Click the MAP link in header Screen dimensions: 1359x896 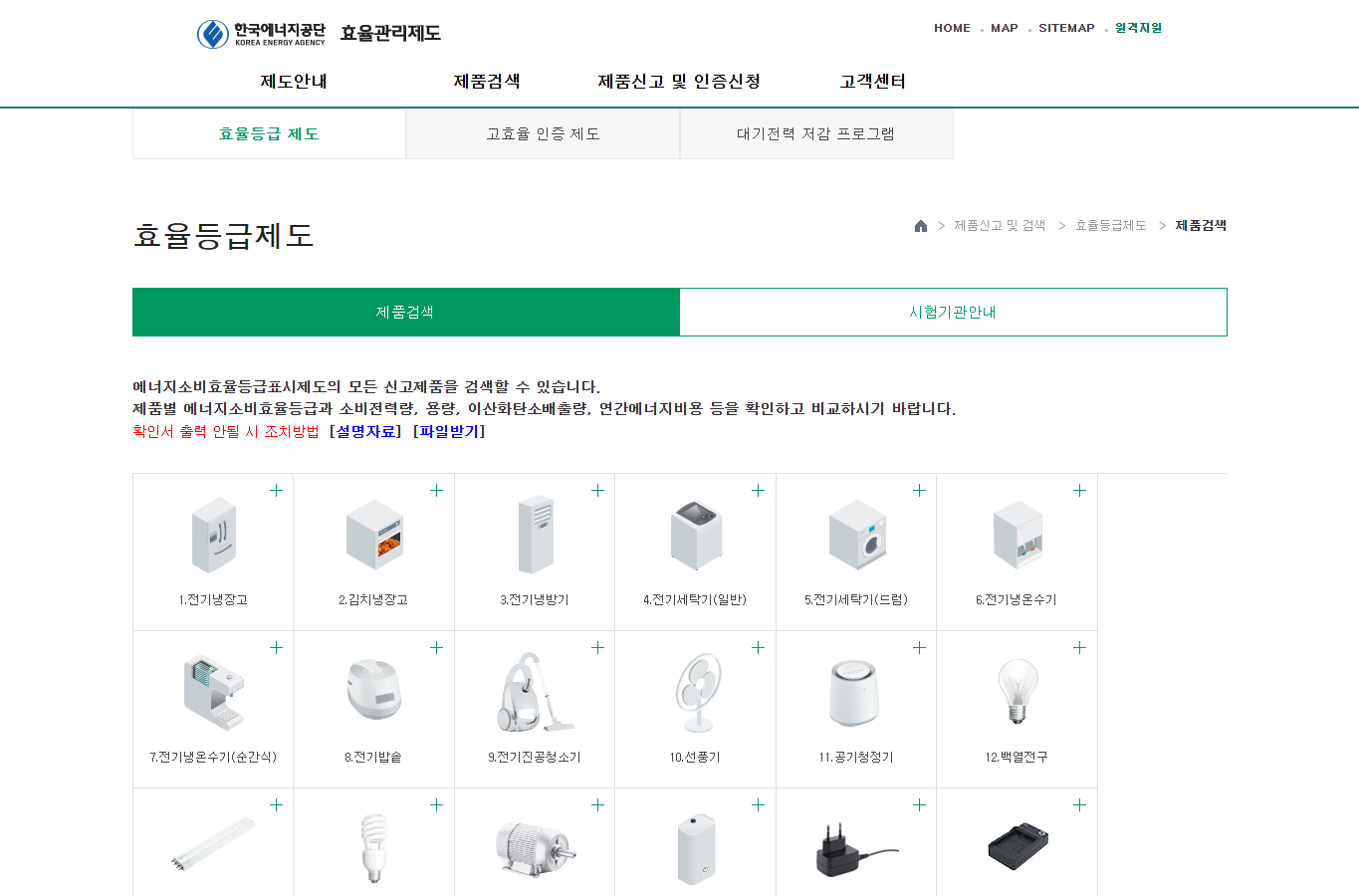[1005, 28]
